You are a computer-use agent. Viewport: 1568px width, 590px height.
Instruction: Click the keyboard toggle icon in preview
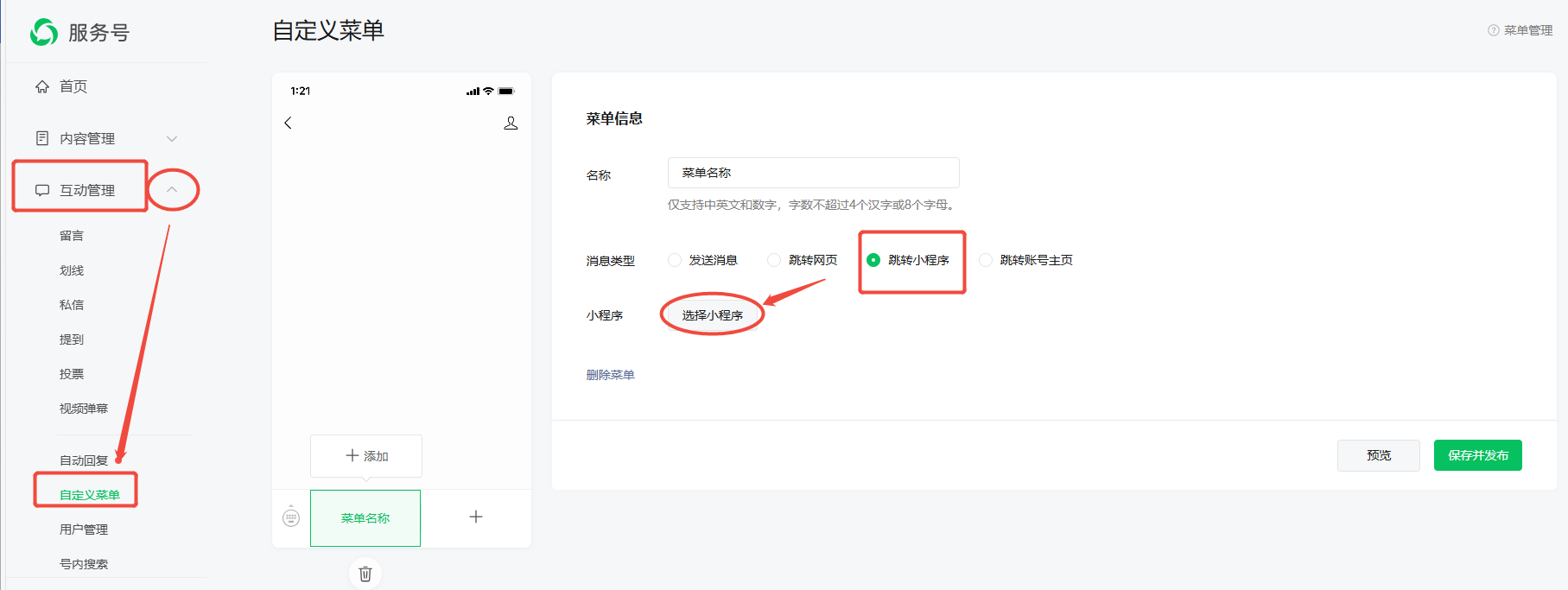pos(291,517)
